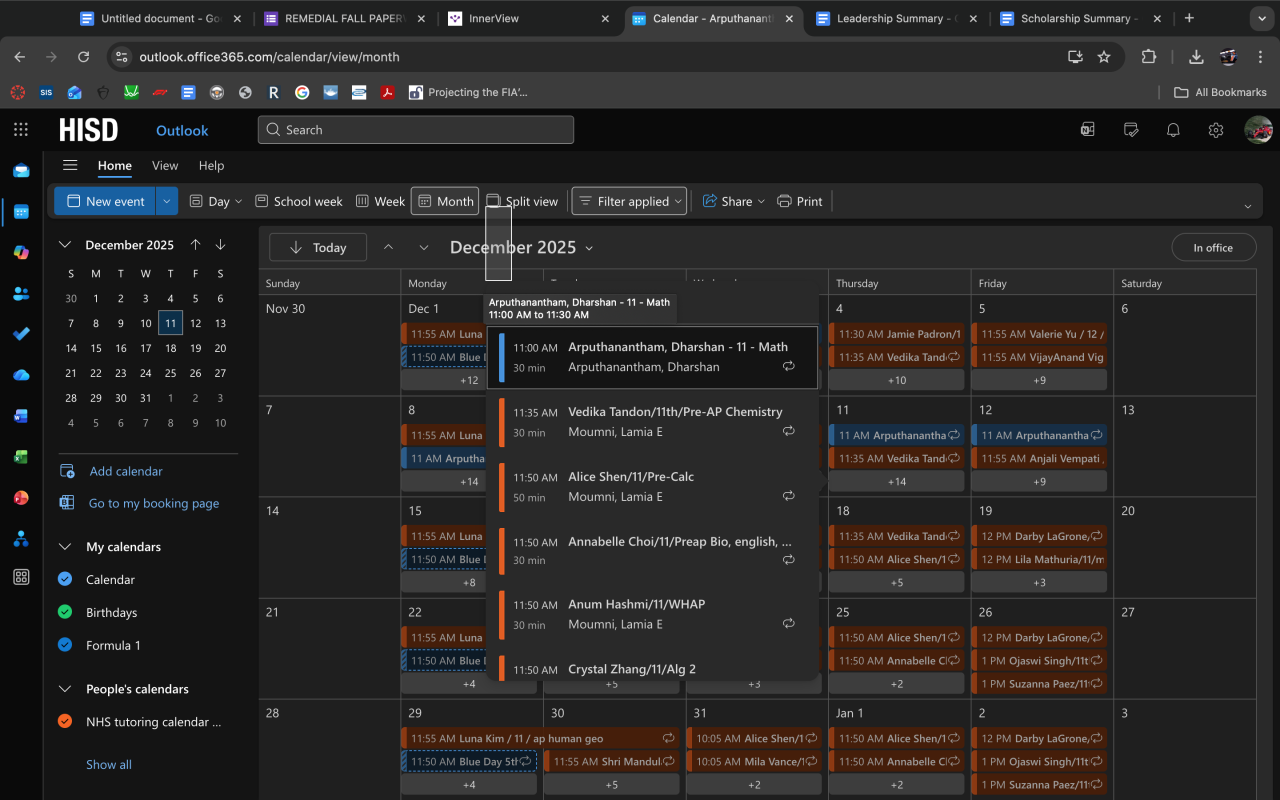Open Mail from the left sidebar
The width and height of the screenshot is (1280, 800).
coord(21,171)
